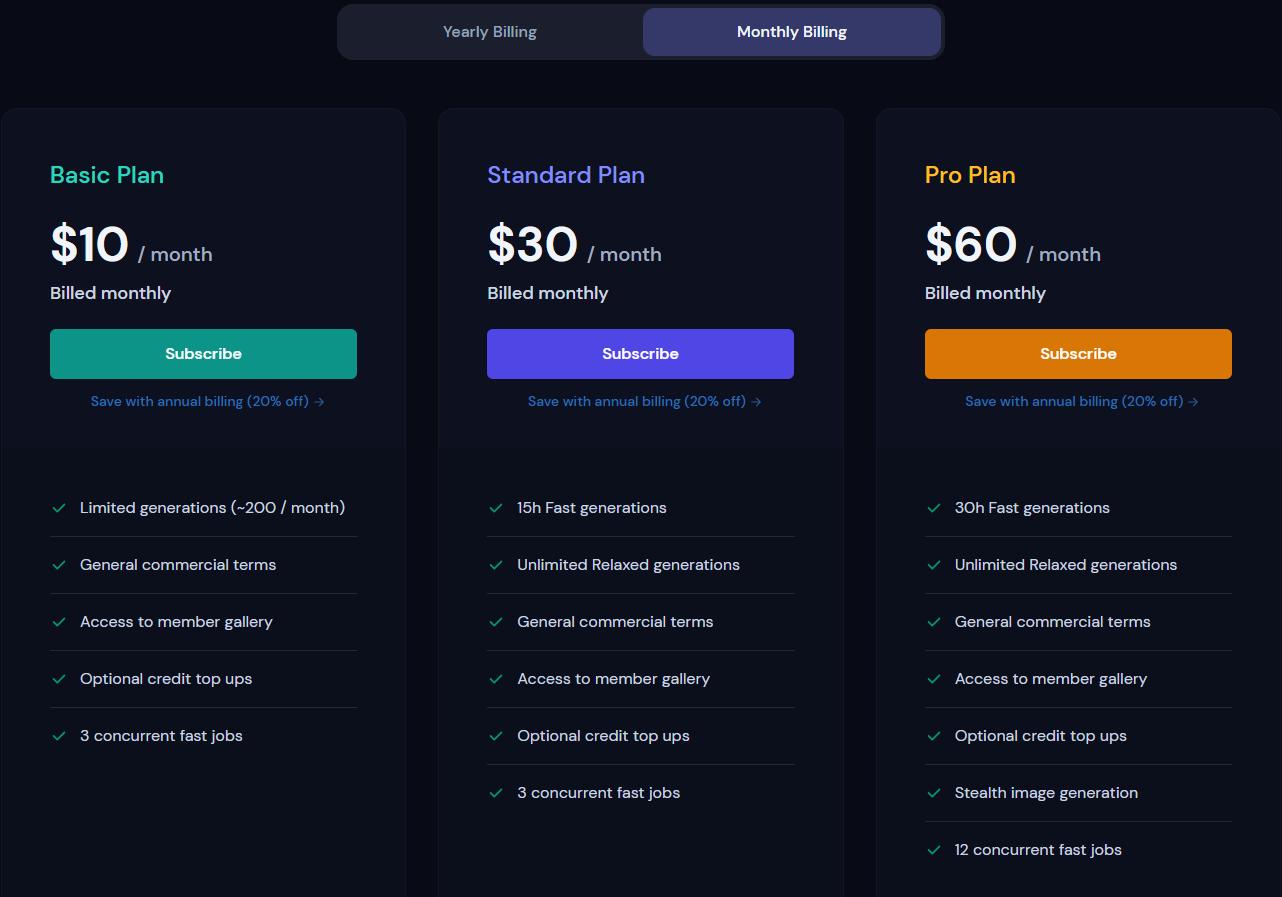Click checkmark next to Basic Optional credit top ups

[x=59, y=679]
